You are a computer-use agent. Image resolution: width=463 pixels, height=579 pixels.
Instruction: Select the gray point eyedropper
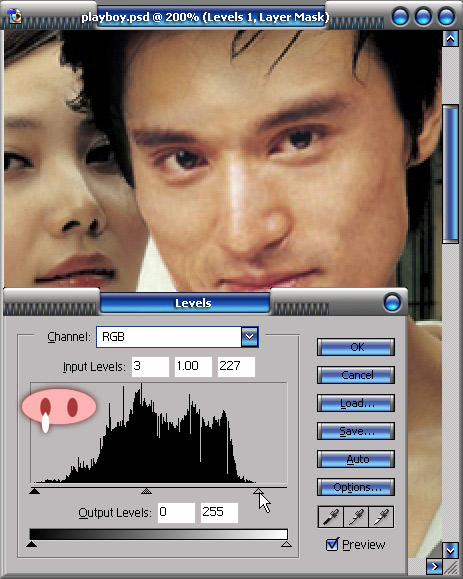[x=356, y=517]
